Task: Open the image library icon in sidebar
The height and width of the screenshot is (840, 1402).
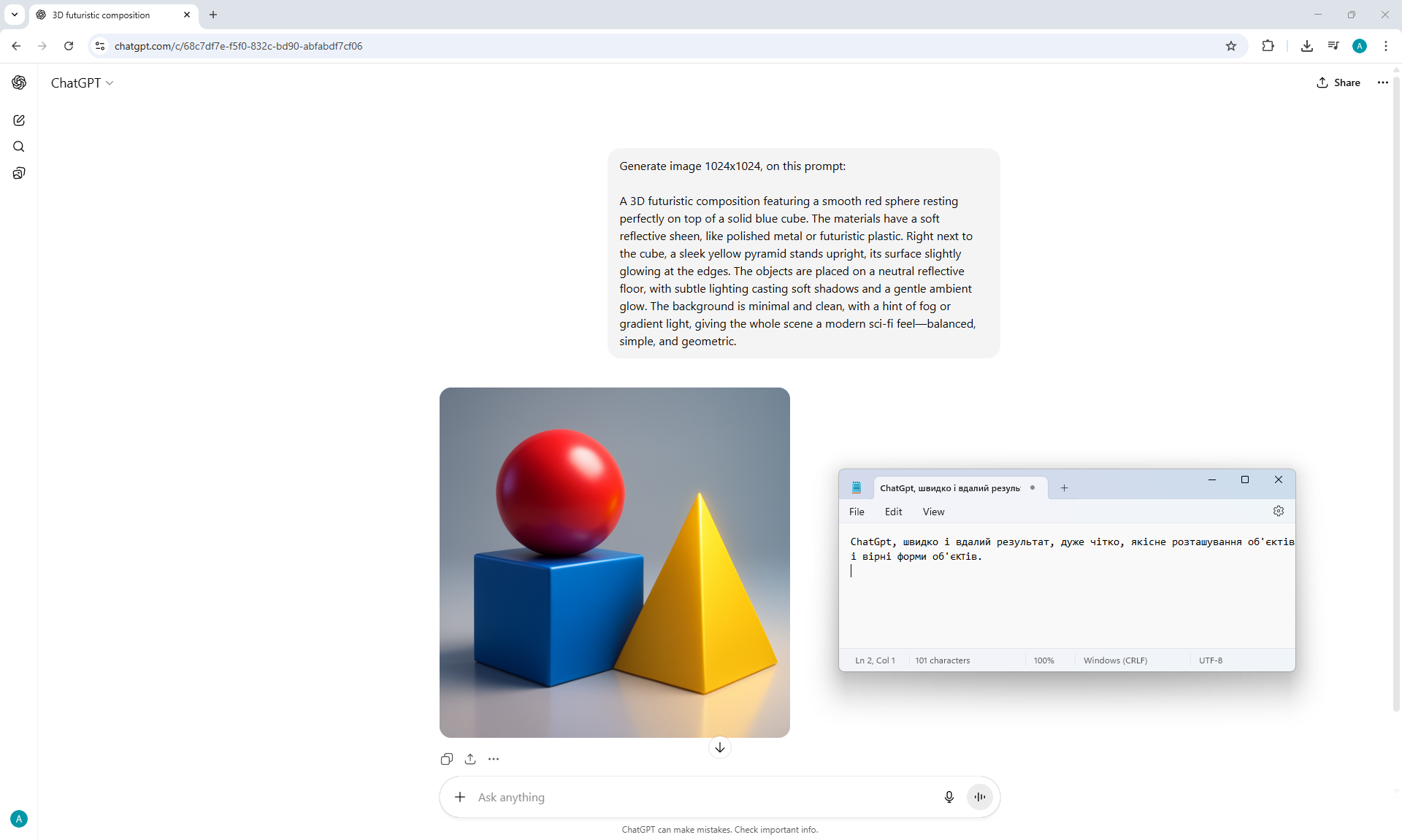Action: point(19,173)
